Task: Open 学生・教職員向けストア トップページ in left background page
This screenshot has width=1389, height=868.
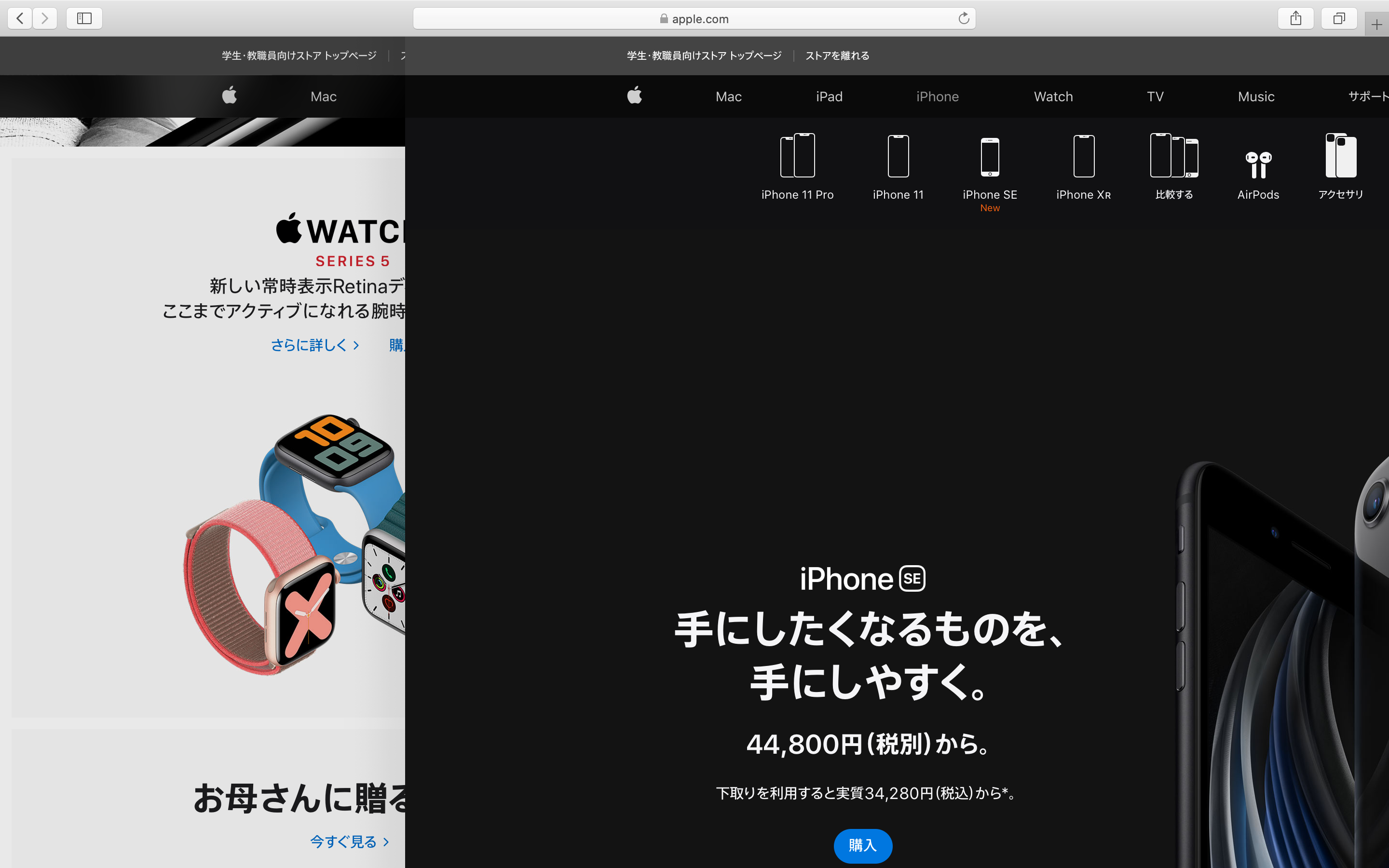Action: pyautogui.click(x=299, y=55)
